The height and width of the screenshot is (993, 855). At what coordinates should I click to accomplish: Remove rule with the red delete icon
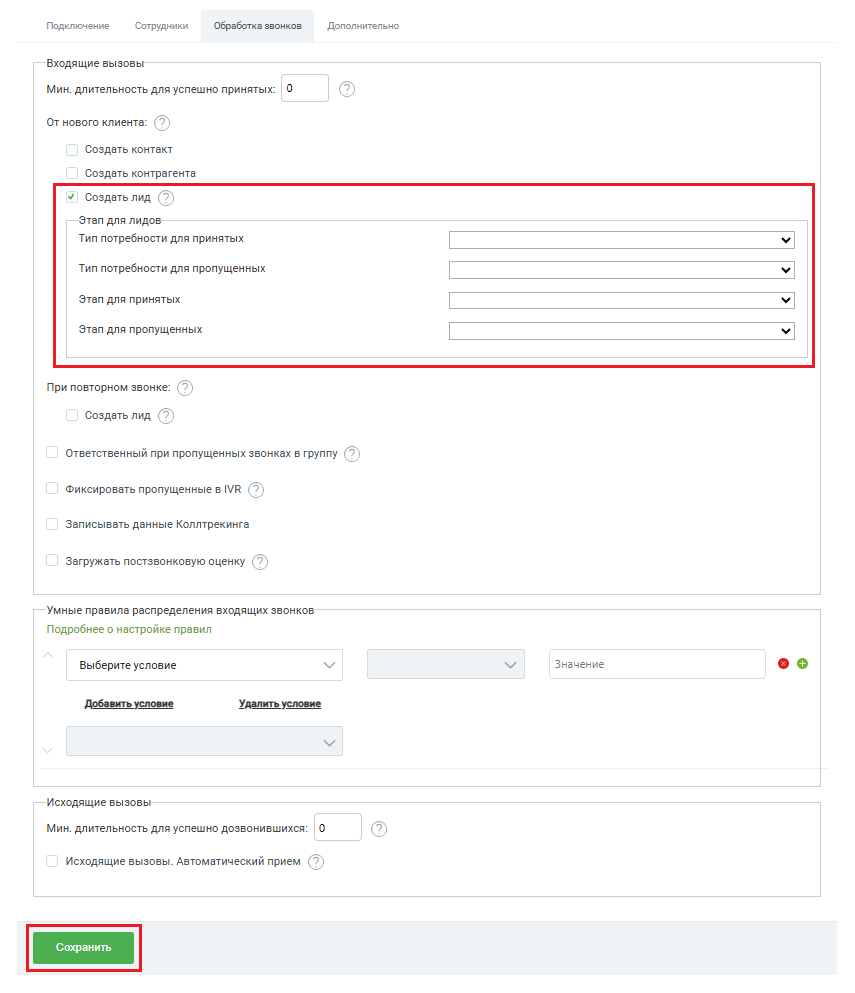783,664
